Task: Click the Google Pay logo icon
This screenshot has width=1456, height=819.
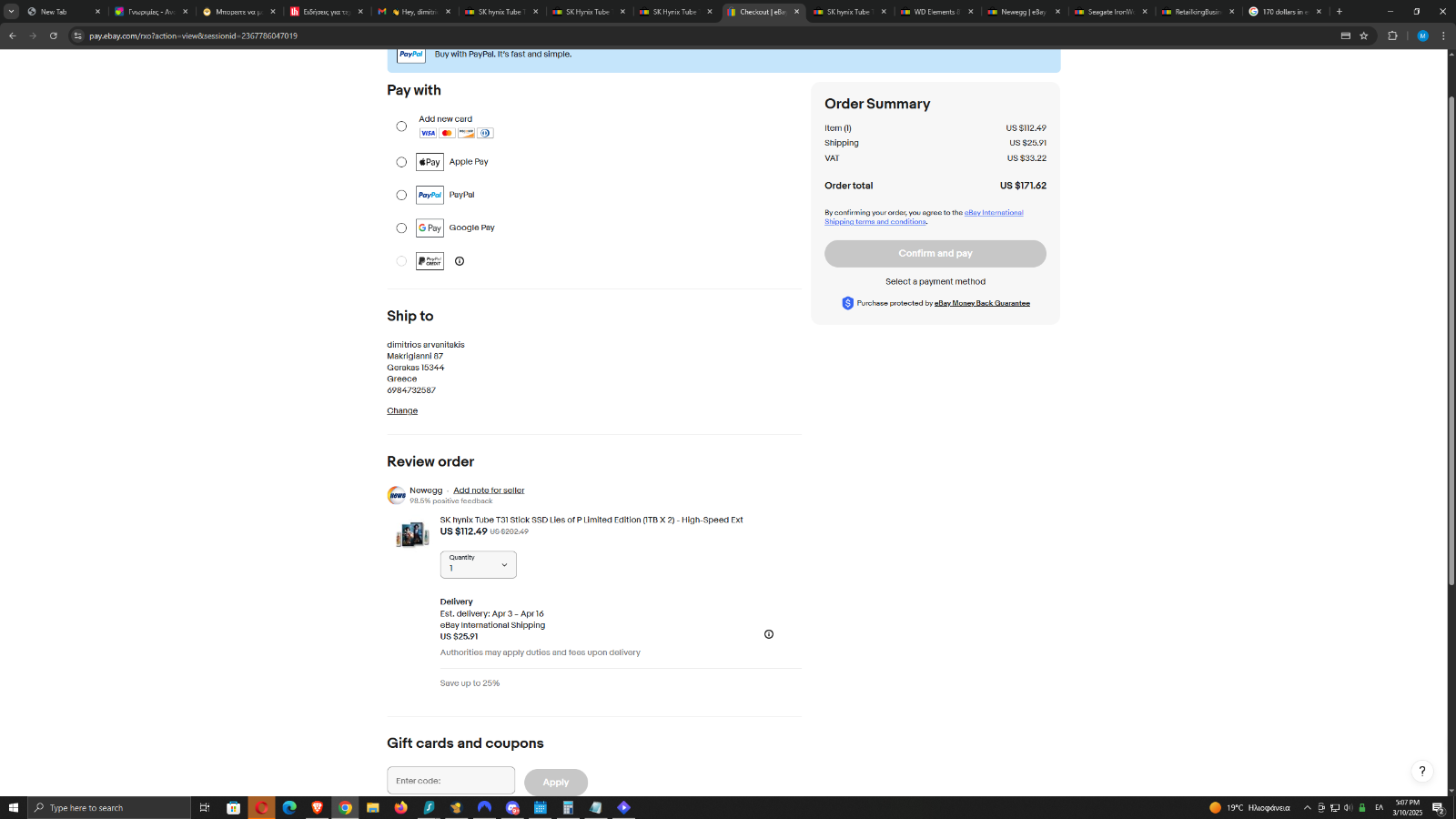Action: (x=430, y=228)
